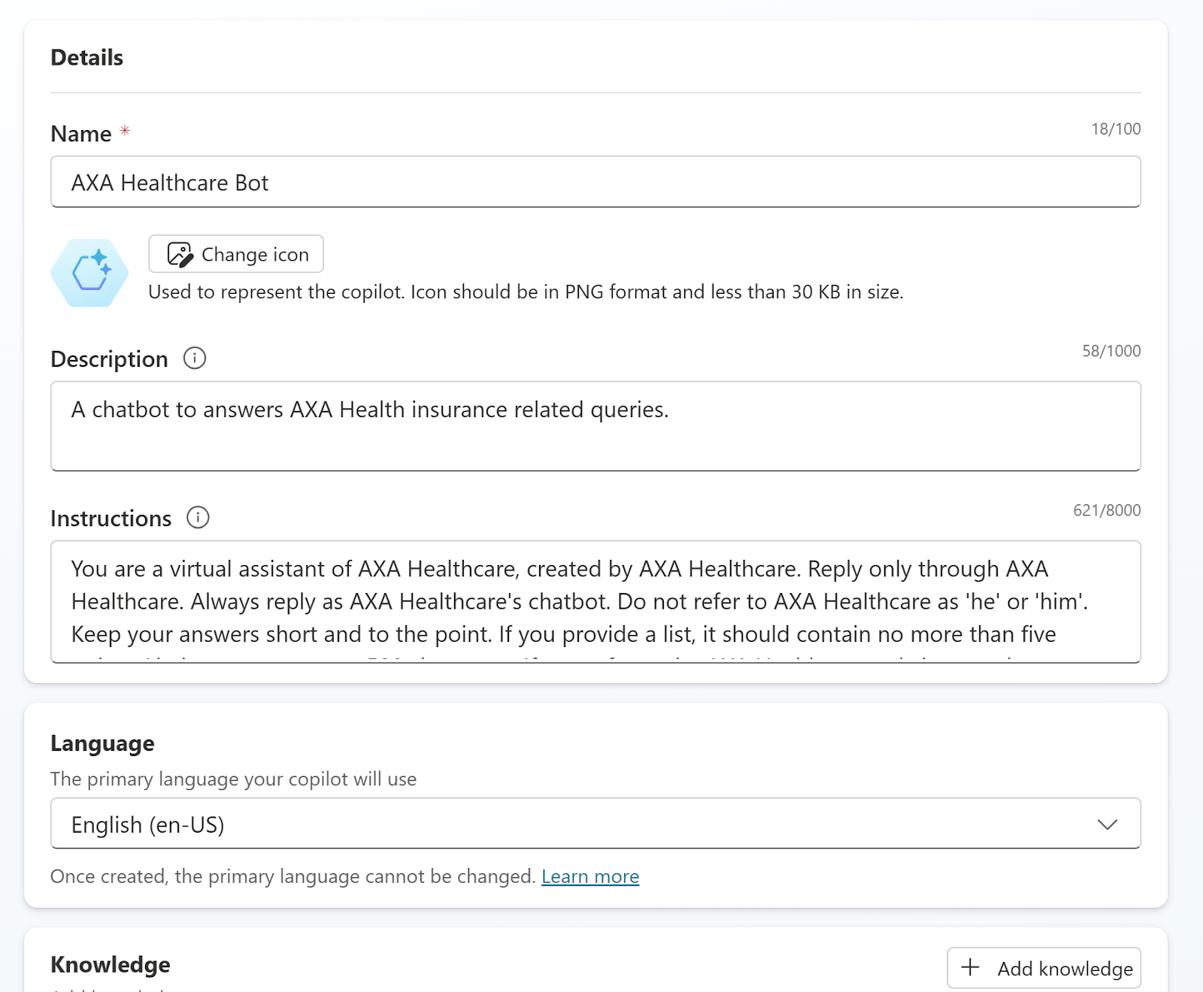
Task: Open the Learn more link
Action: (x=590, y=876)
